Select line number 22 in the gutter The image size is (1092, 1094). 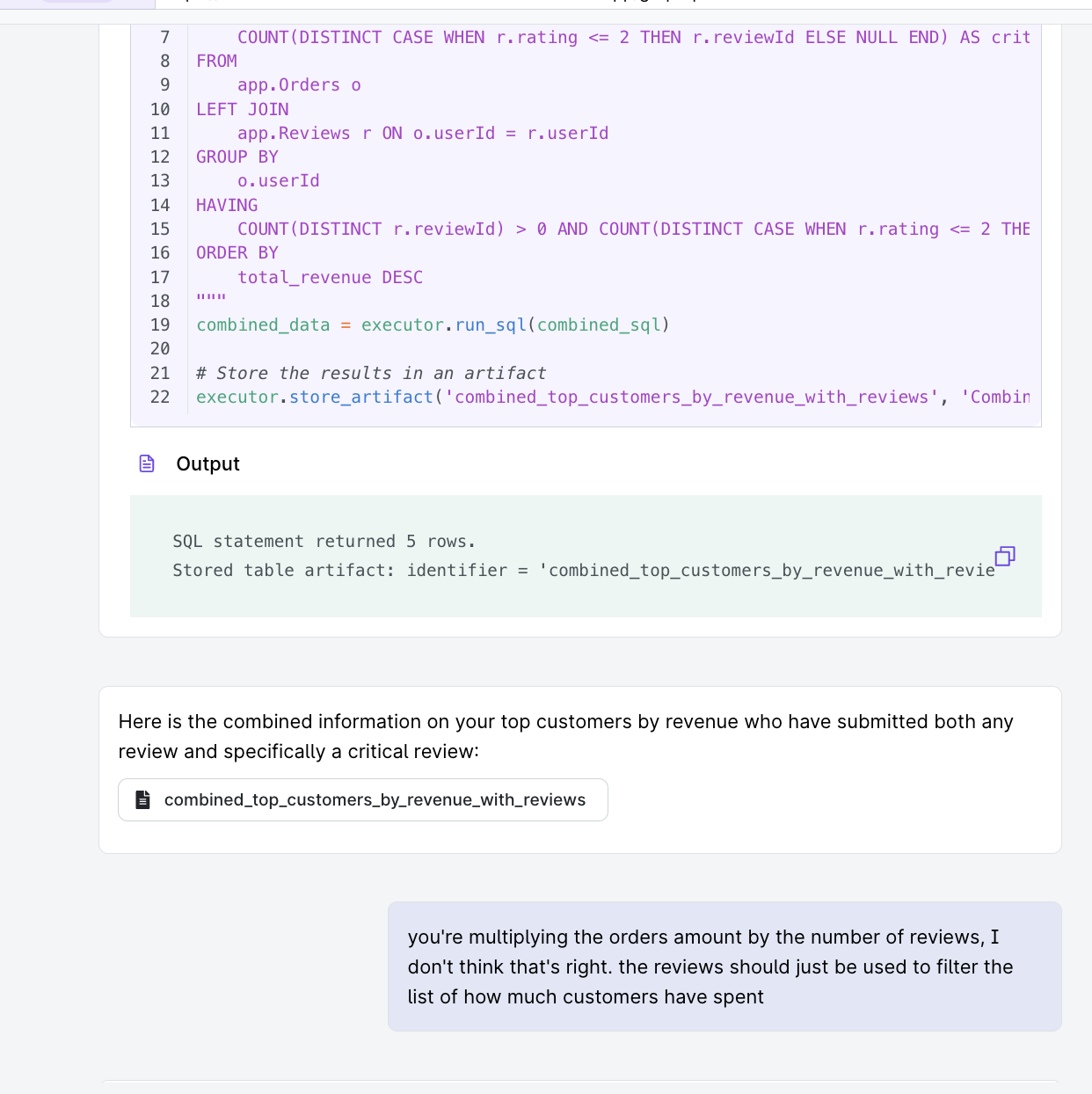click(x=160, y=397)
